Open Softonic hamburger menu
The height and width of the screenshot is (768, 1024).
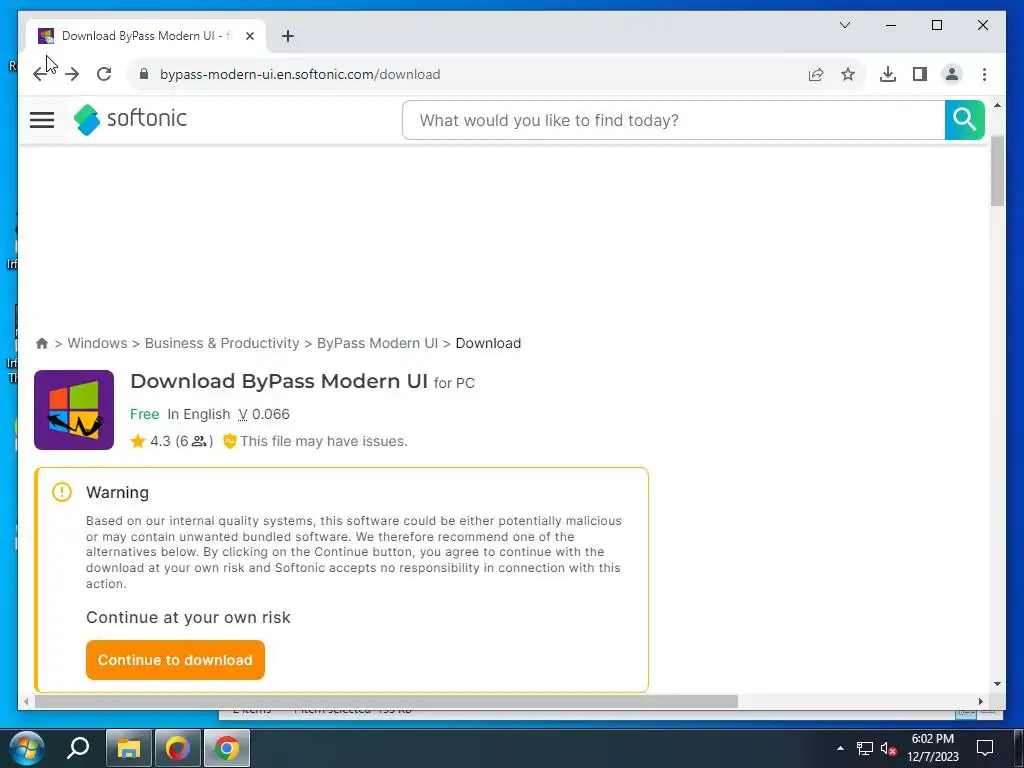tap(42, 120)
